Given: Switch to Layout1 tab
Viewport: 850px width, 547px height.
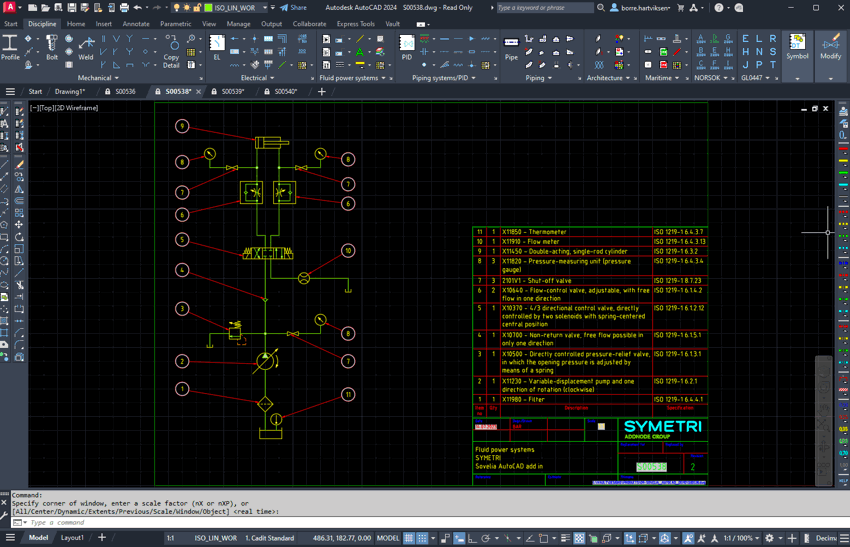Looking at the screenshot, I should point(72,538).
